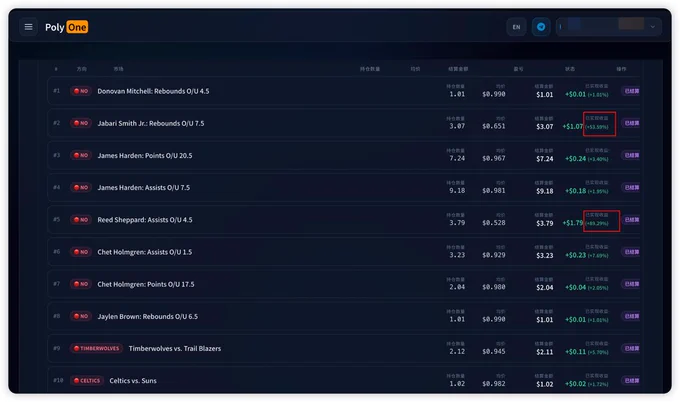The height and width of the screenshot is (402, 680).
Task: Select Reed Sheppard: Assists O/U 4.5
Action: (x=144, y=220)
